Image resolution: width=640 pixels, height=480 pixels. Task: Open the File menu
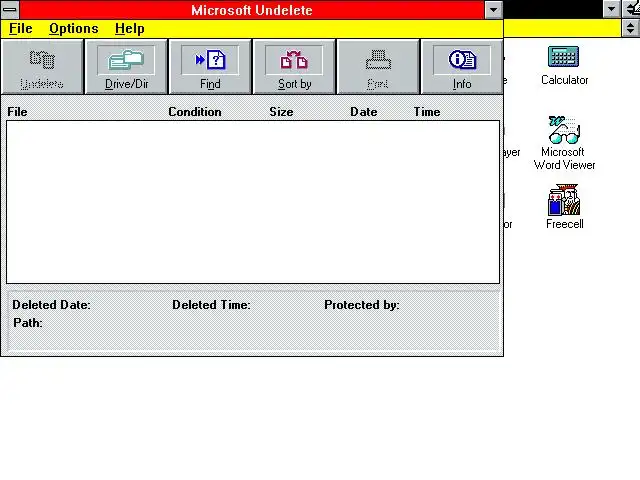point(20,29)
